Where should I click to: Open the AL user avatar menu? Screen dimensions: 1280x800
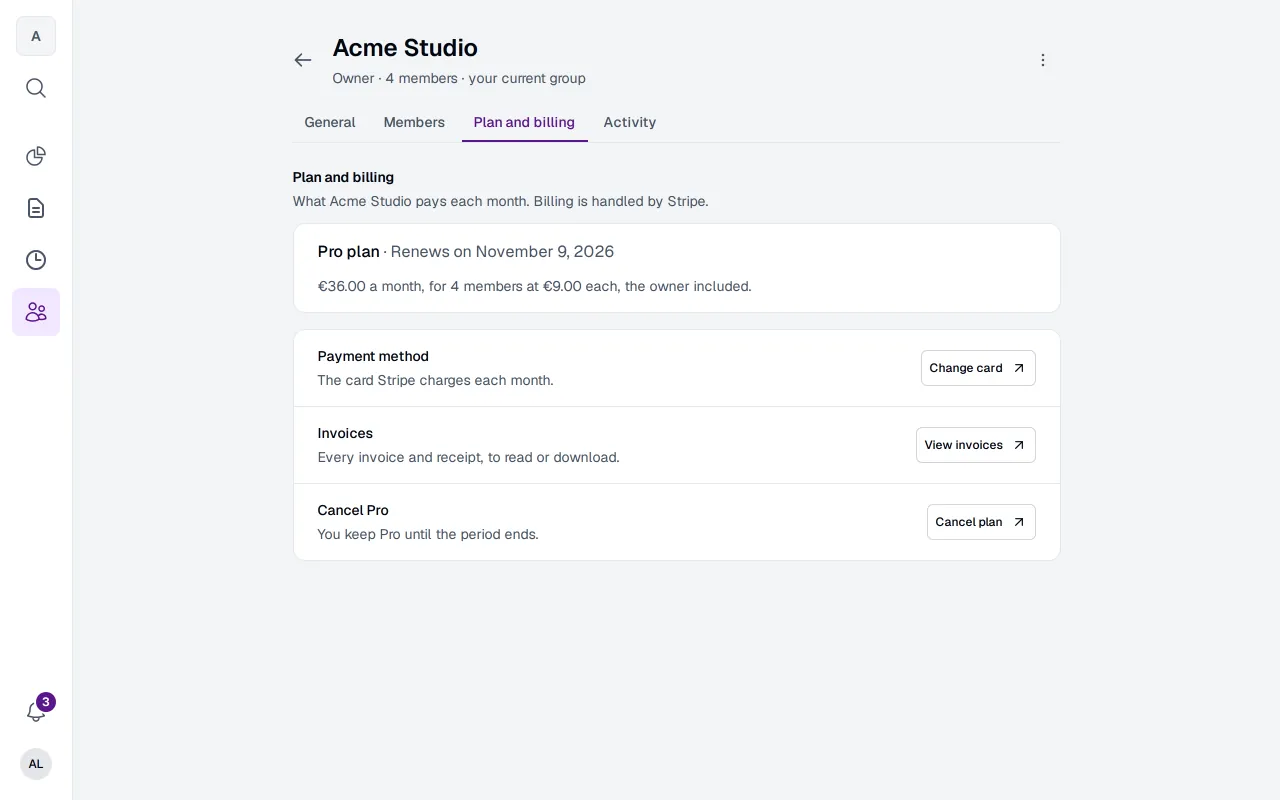pyautogui.click(x=36, y=764)
